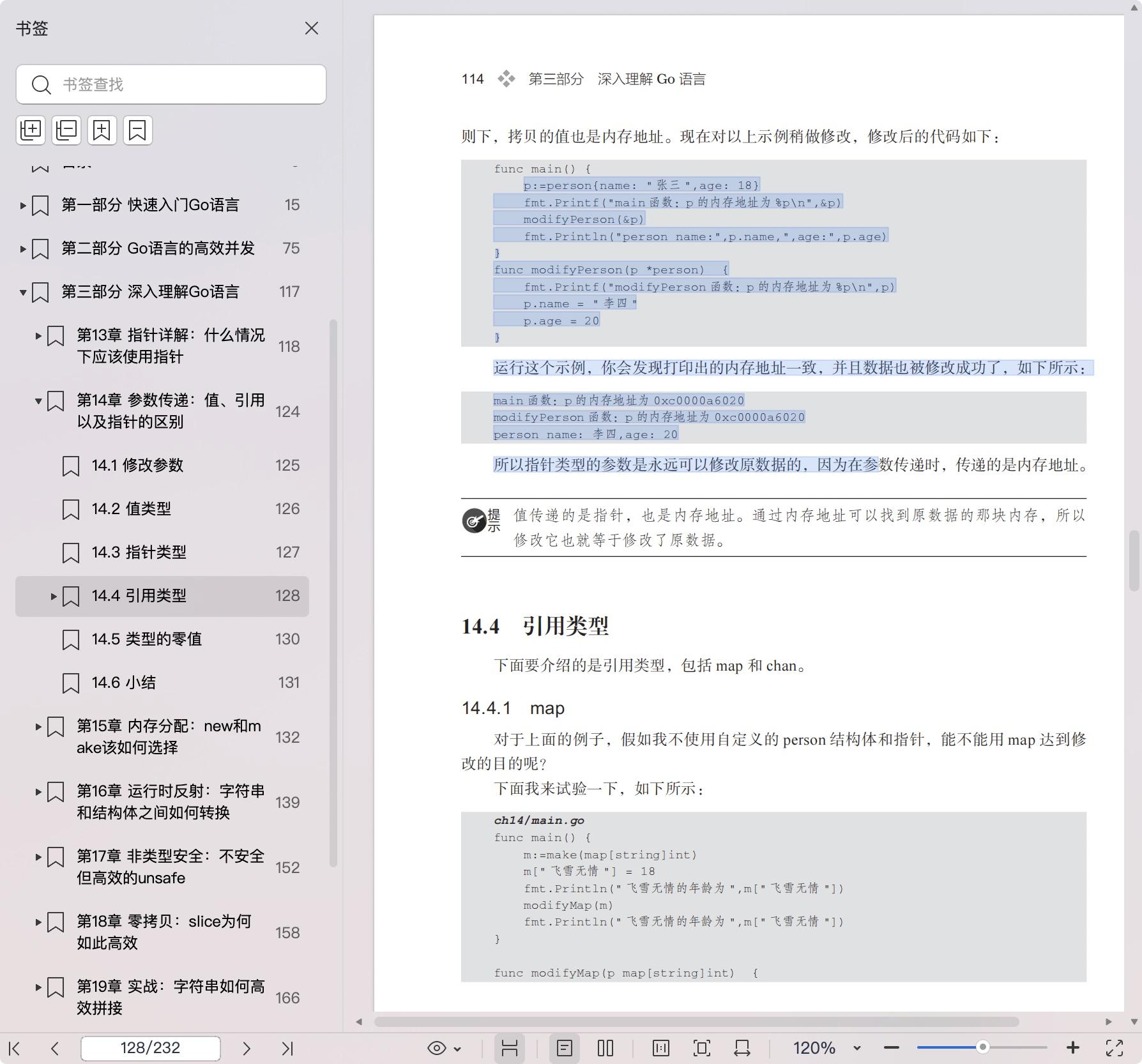Image resolution: width=1142 pixels, height=1064 pixels.
Task: Expand 第18章 零拷贝 chapter
Action: (x=38, y=922)
